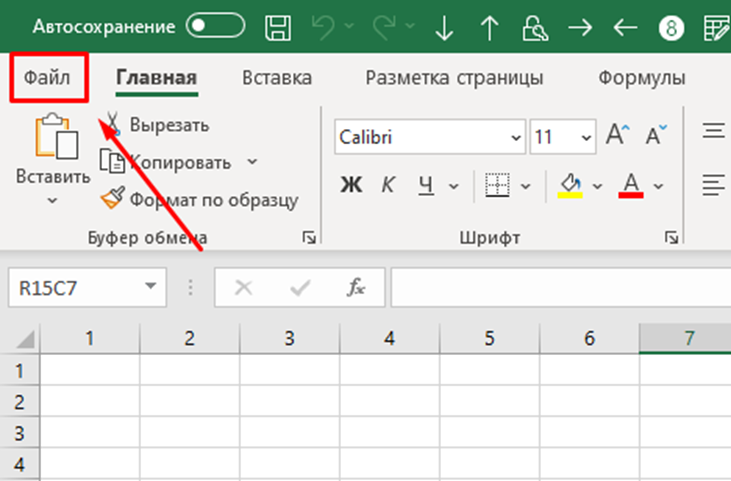Viewport: 731px width, 481px height.
Task: Select column header 5
Action: click(490, 338)
